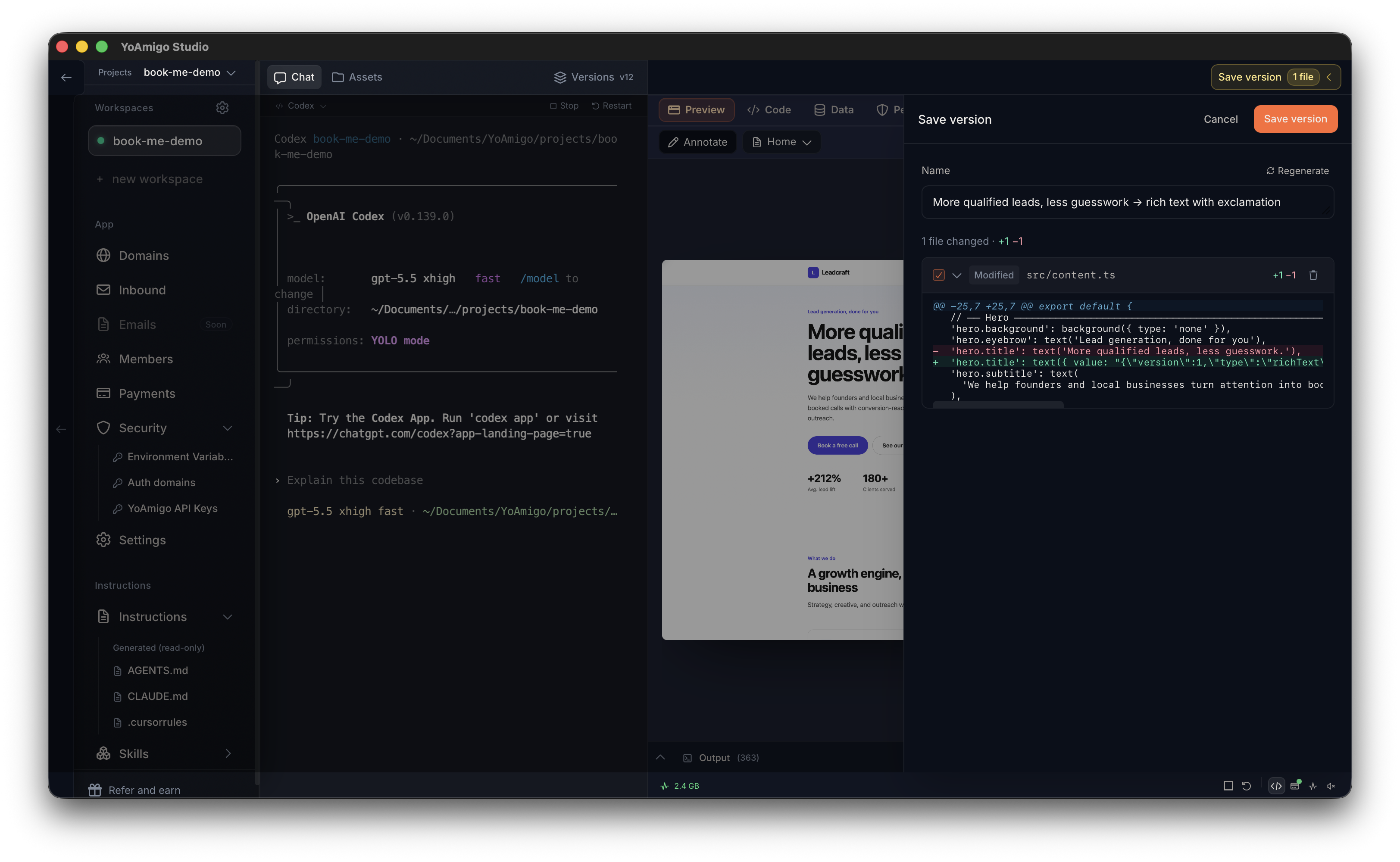Click the collapse arrow left of Security
The height and width of the screenshot is (862, 1400).
pyautogui.click(x=61, y=429)
